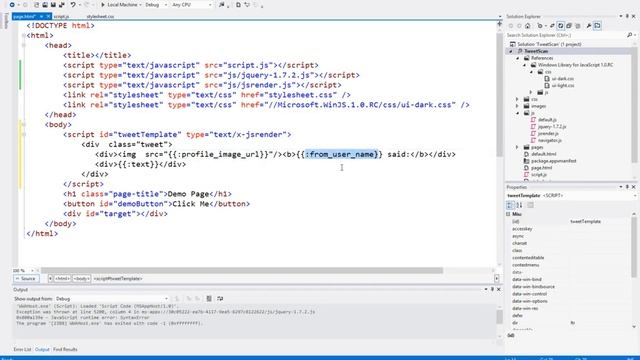Collapse the TweetScan project node

511,51
